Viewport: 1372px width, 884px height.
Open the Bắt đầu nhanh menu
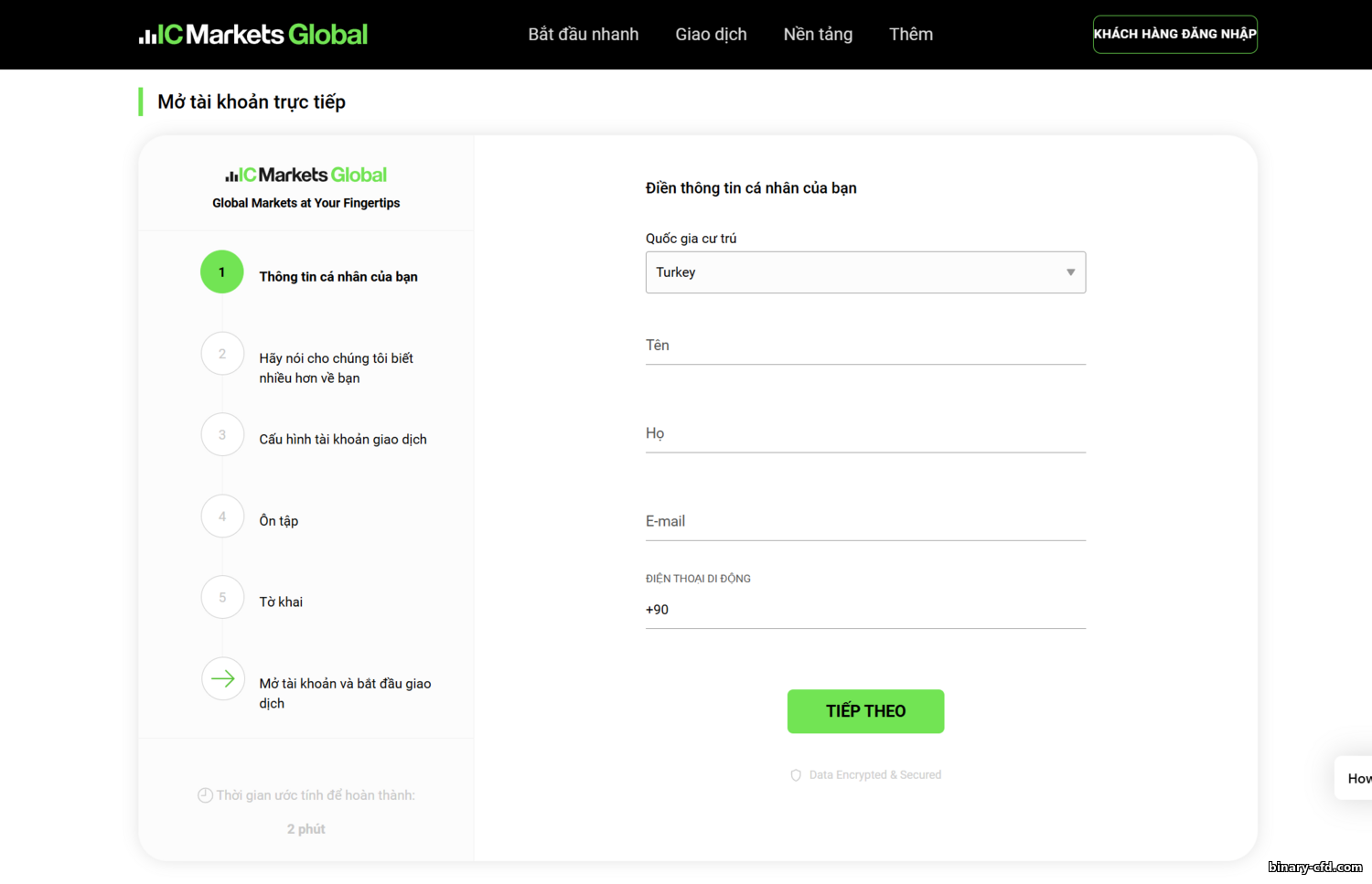point(583,35)
